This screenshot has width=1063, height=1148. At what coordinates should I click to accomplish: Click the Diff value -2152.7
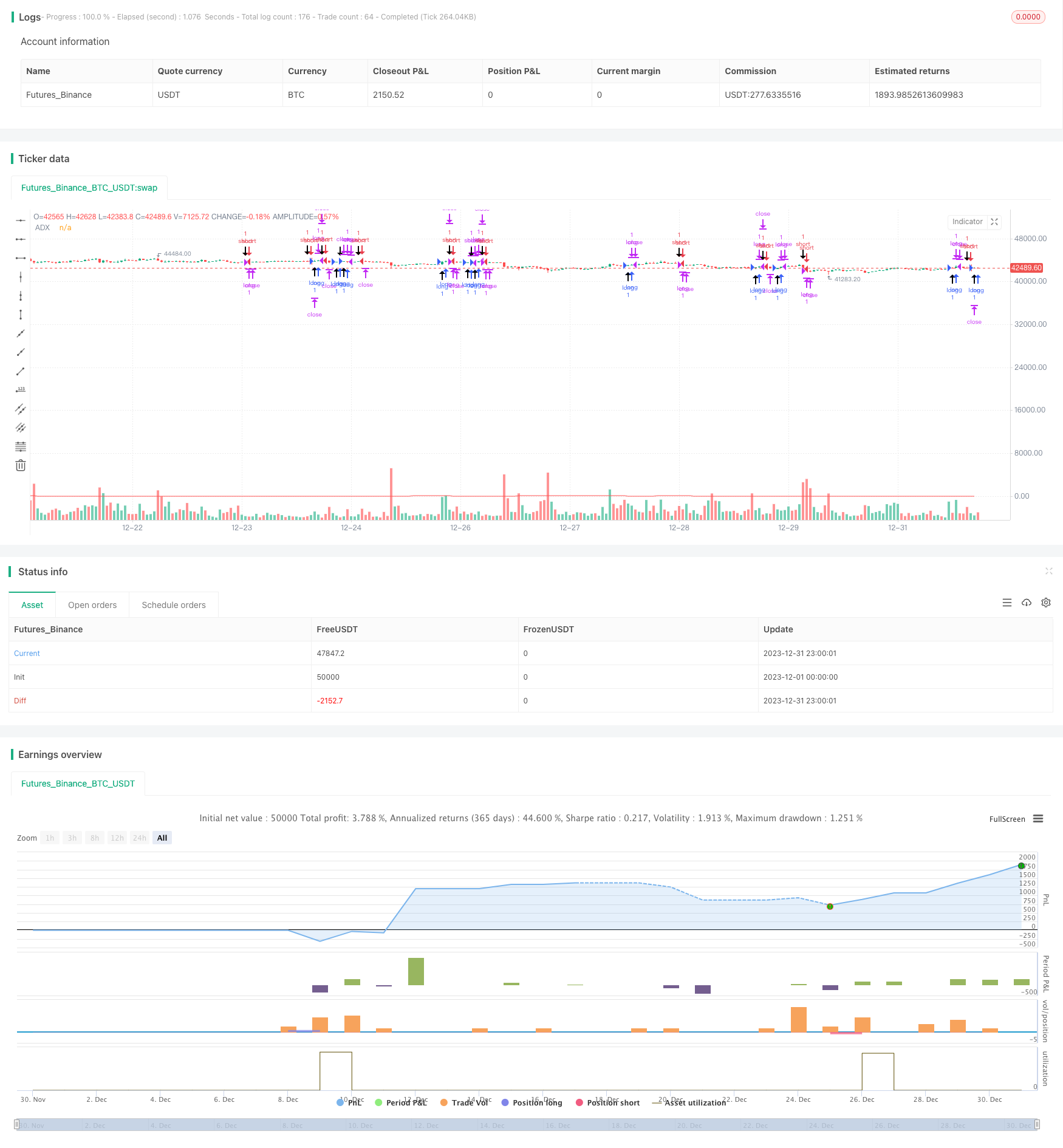[x=330, y=701]
